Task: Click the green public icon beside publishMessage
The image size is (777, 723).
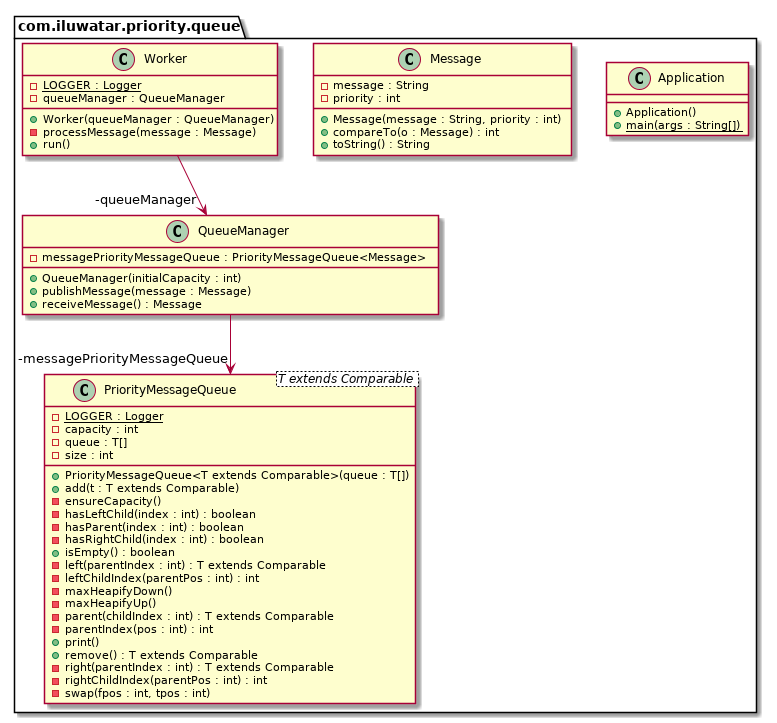Action: (34, 291)
